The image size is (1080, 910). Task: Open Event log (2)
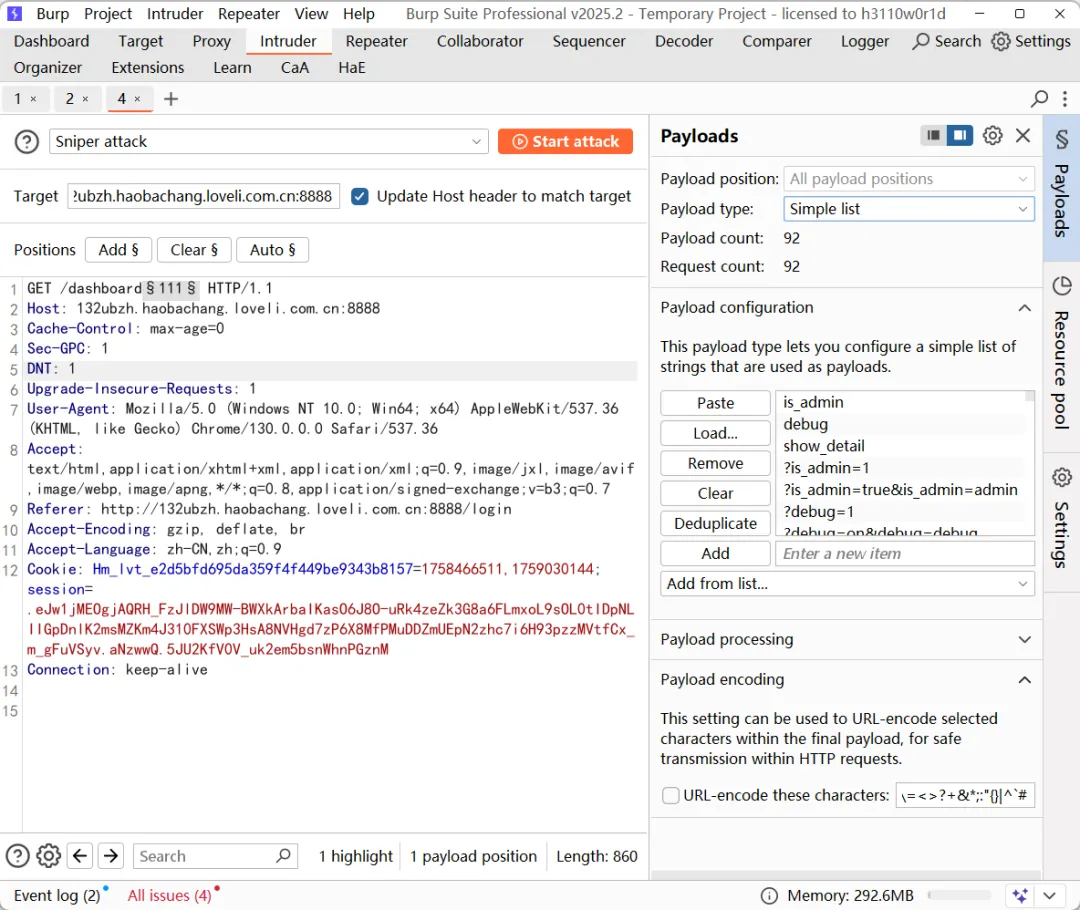(x=57, y=896)
